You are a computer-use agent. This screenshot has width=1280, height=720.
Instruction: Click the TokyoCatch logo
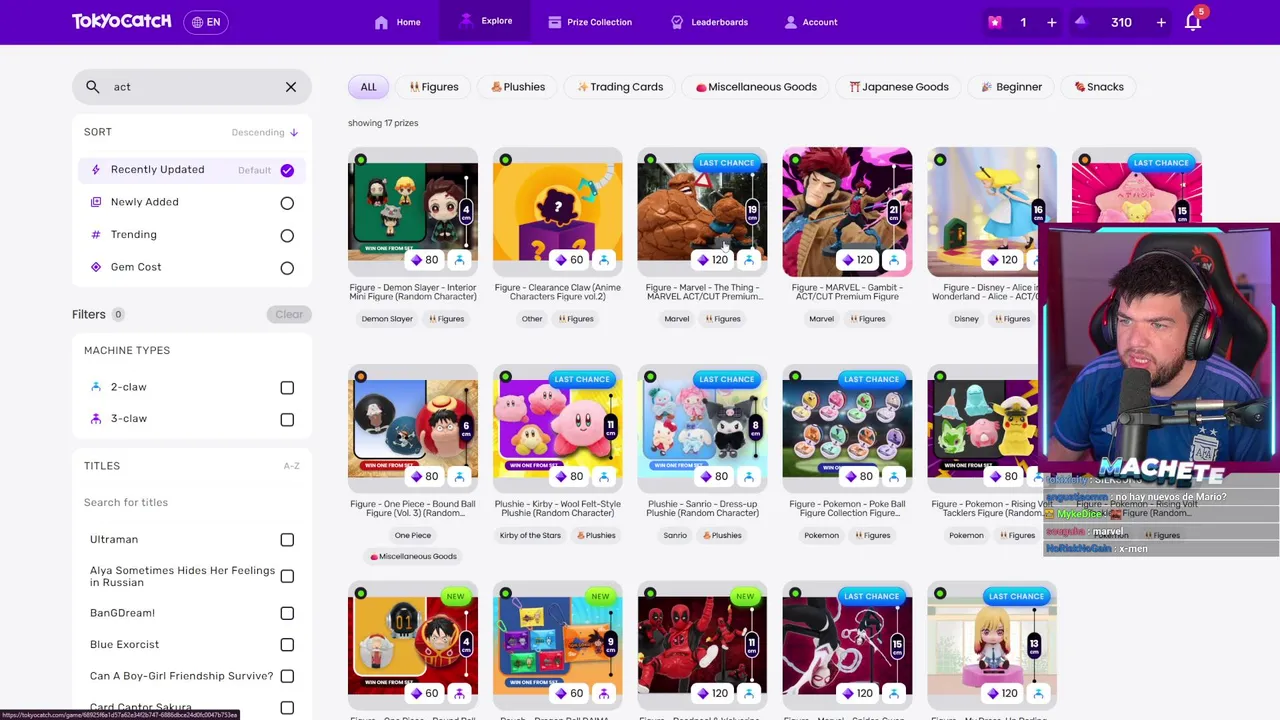coord(121,21)
